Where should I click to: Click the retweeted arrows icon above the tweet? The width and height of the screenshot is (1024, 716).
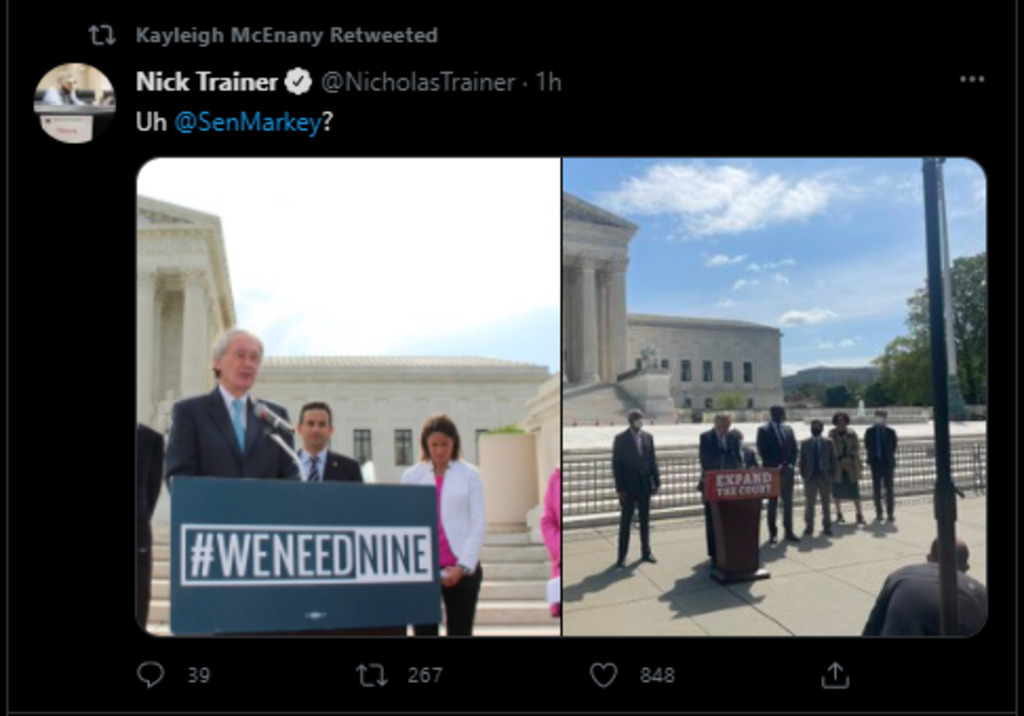[x=102, y=36]
